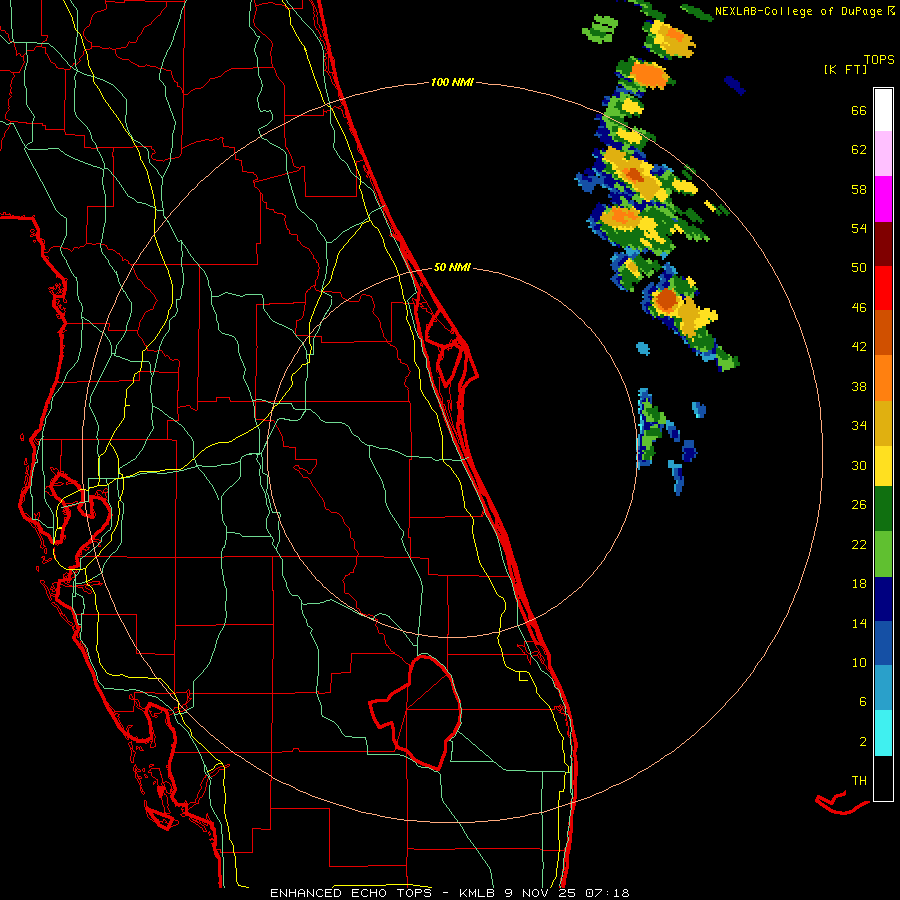The image size is (900, 900).
Task: Select the dark green legend swatch
Action: click(x=883, y=509)
